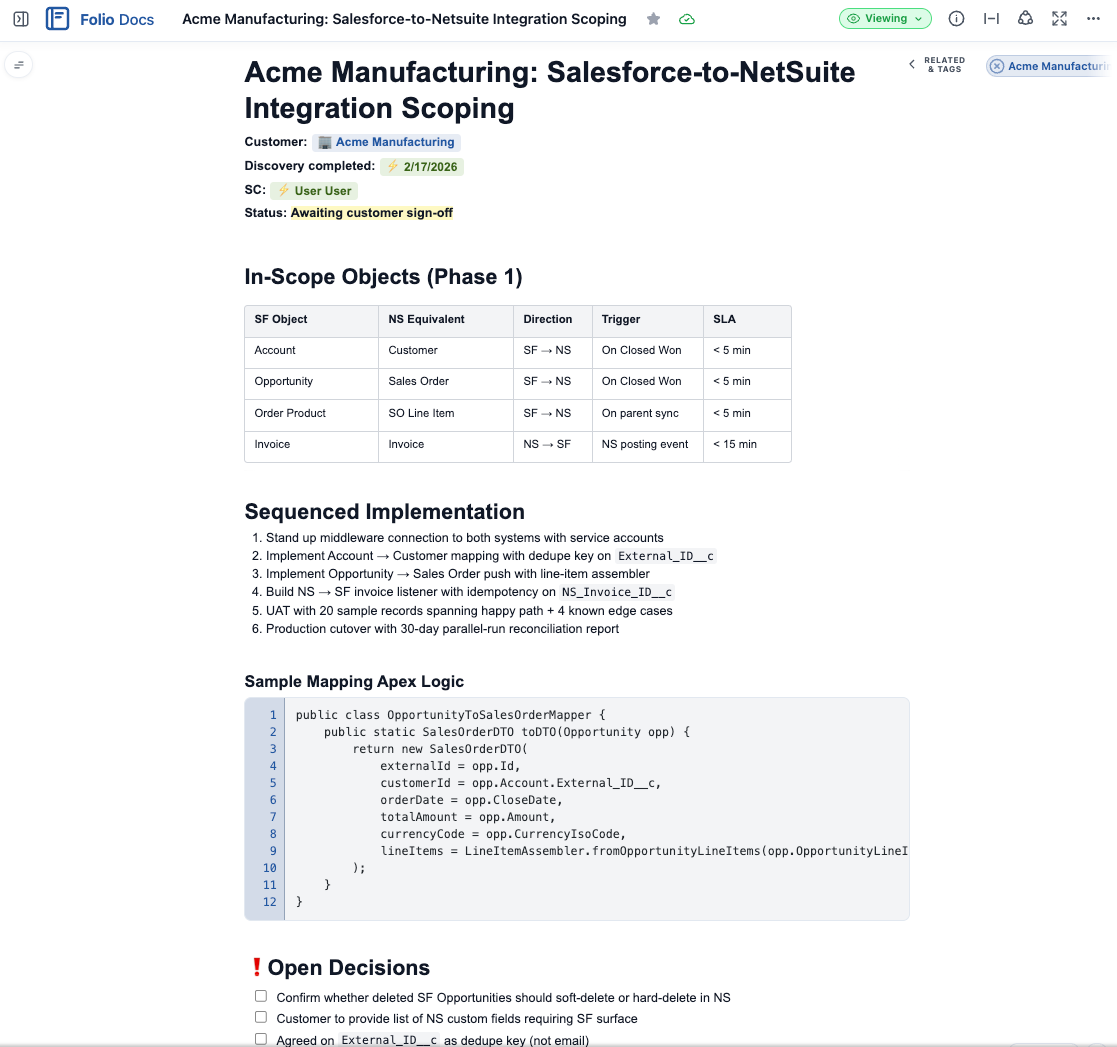Click the User User mention chip
Viewport: 1117px width, 1047px height.
point(313,190)
